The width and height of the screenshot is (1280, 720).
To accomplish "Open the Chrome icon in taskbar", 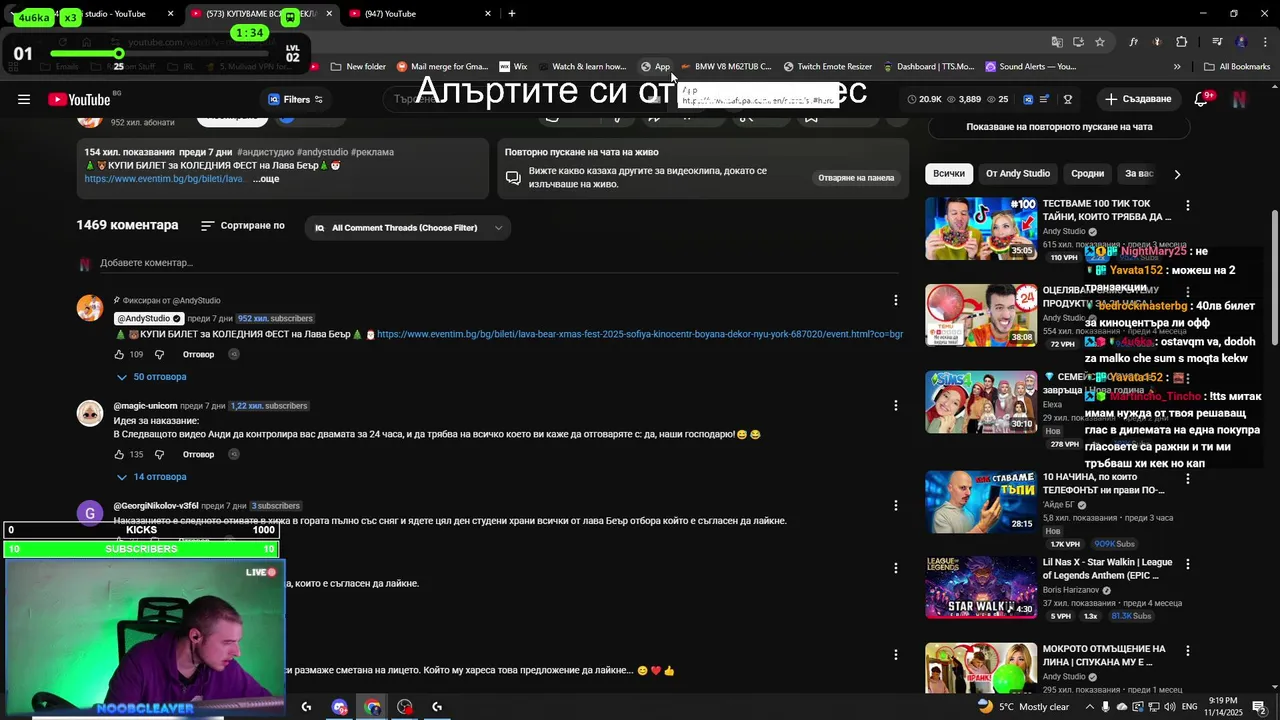I will (372, 707).
